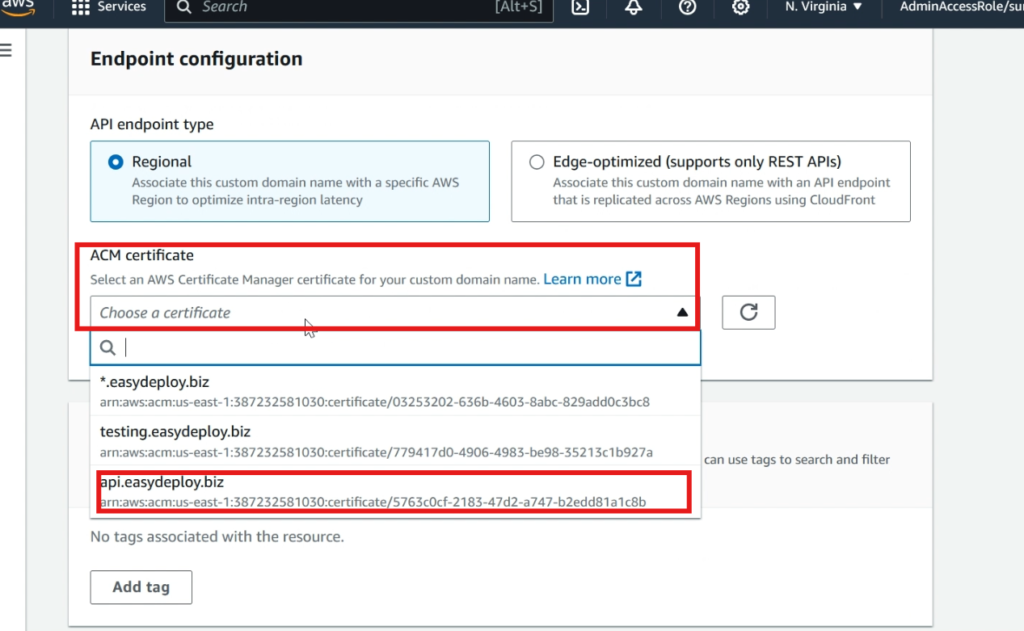Screen dimensions: 1024x631
Task: Select the *.easydeploy.biz wildcard certificate
Action: 300,390
